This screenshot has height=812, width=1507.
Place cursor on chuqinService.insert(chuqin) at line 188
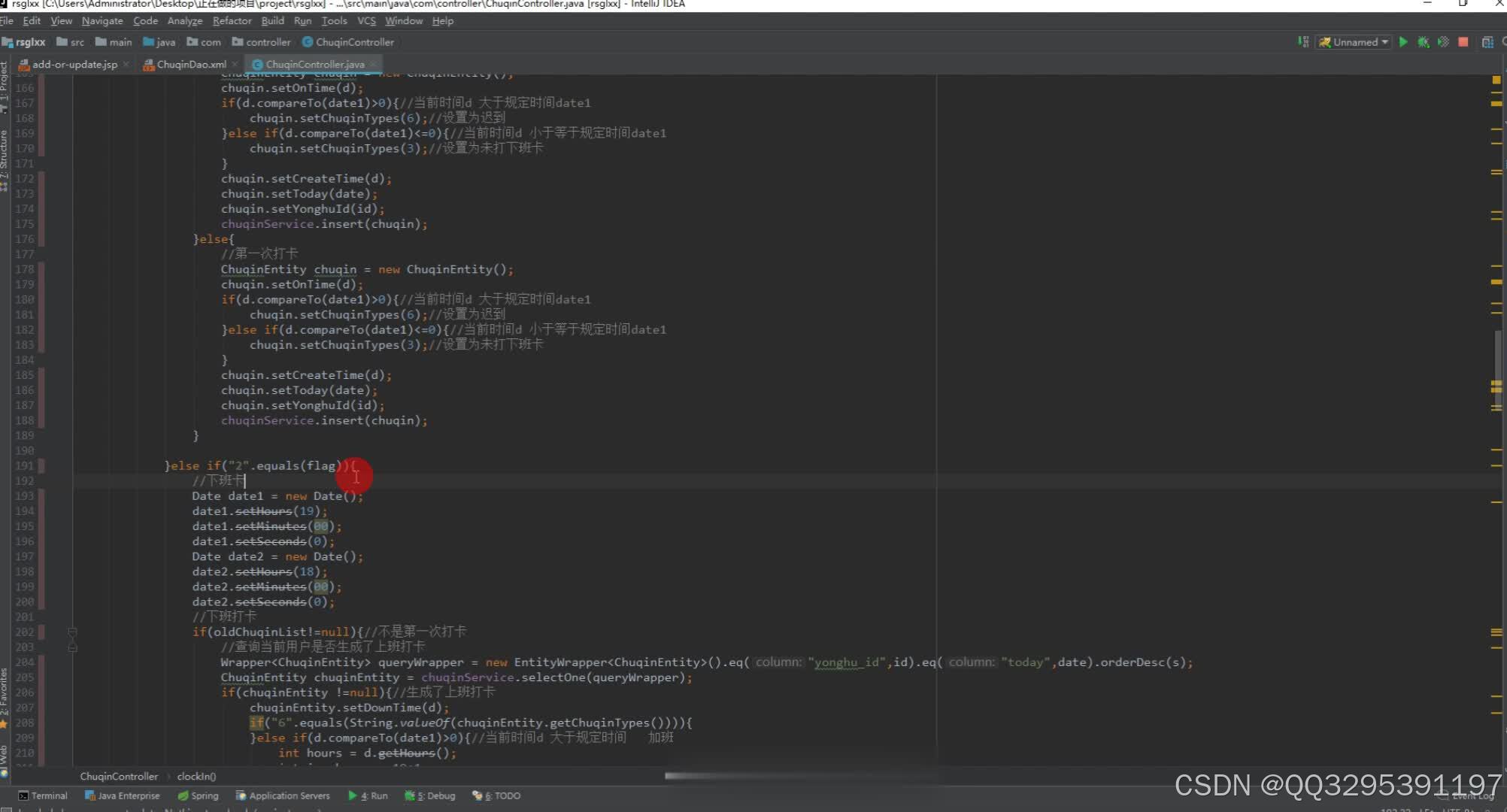(x=324, y=420)
